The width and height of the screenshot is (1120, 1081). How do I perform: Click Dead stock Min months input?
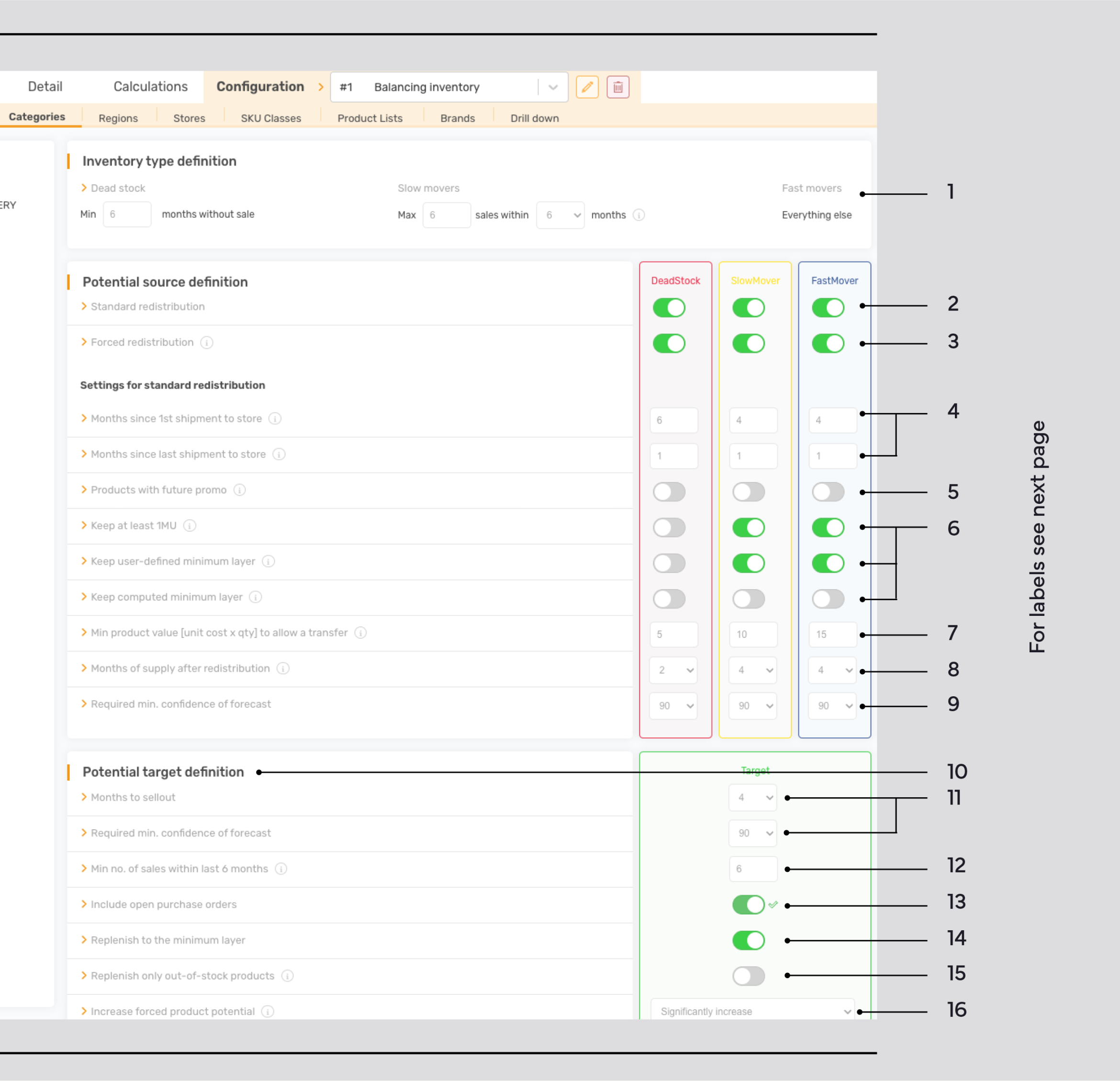[127, 215]
